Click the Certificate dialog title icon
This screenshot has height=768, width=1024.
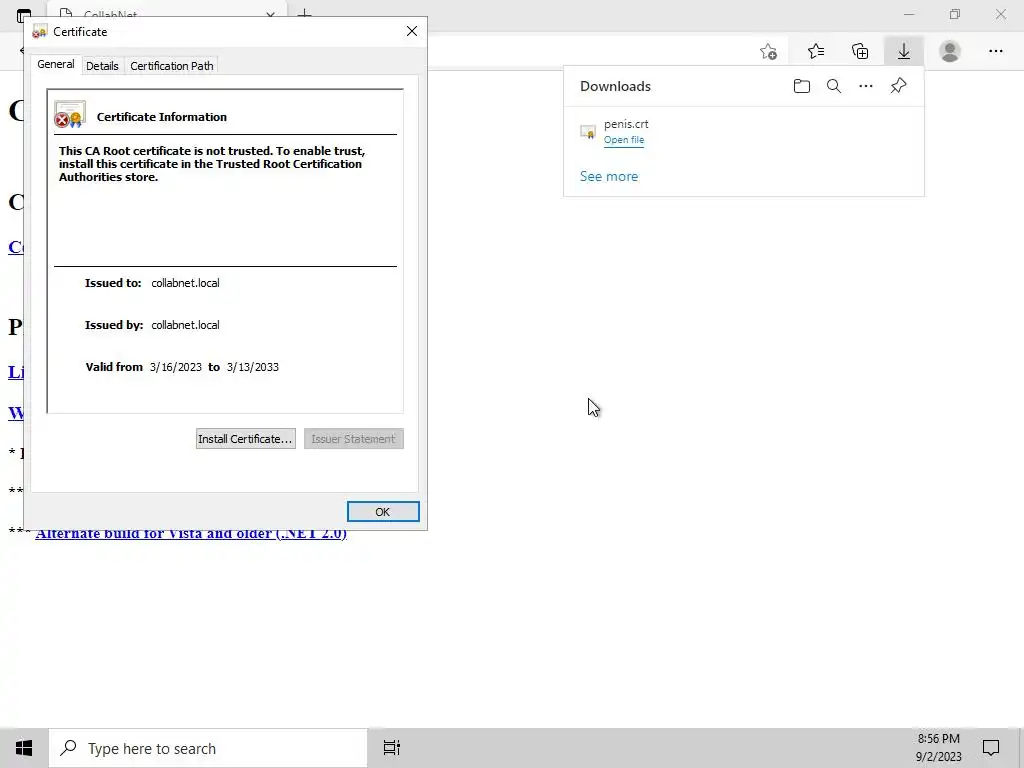[40, 31]
